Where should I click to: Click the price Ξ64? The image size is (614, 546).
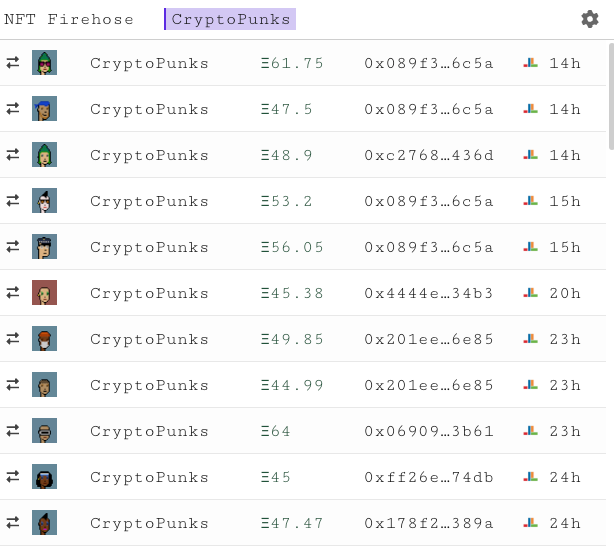pos(276,431)
